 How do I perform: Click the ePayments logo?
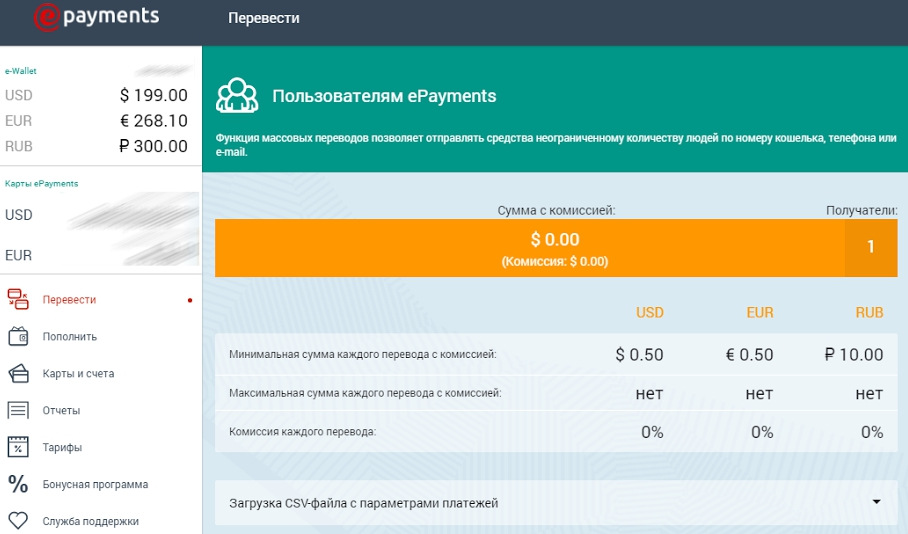97,17
